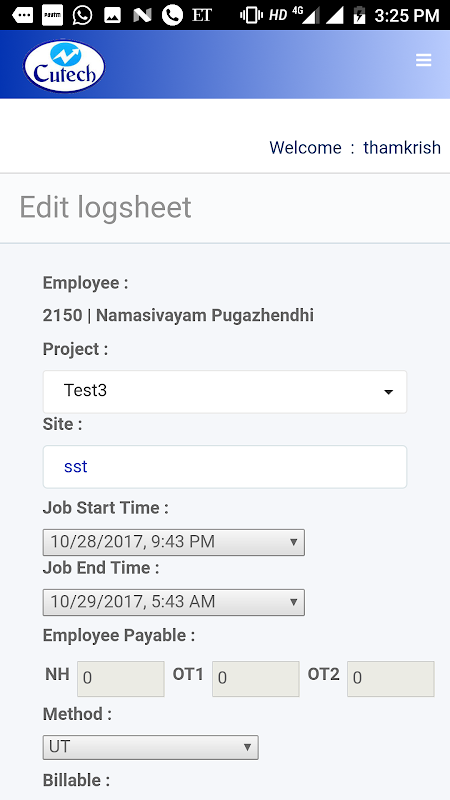This screenshot has width=450, height=800.
Task: Tap the phone call notification icon
Action: pyautogui.click(x=172, y=15)
